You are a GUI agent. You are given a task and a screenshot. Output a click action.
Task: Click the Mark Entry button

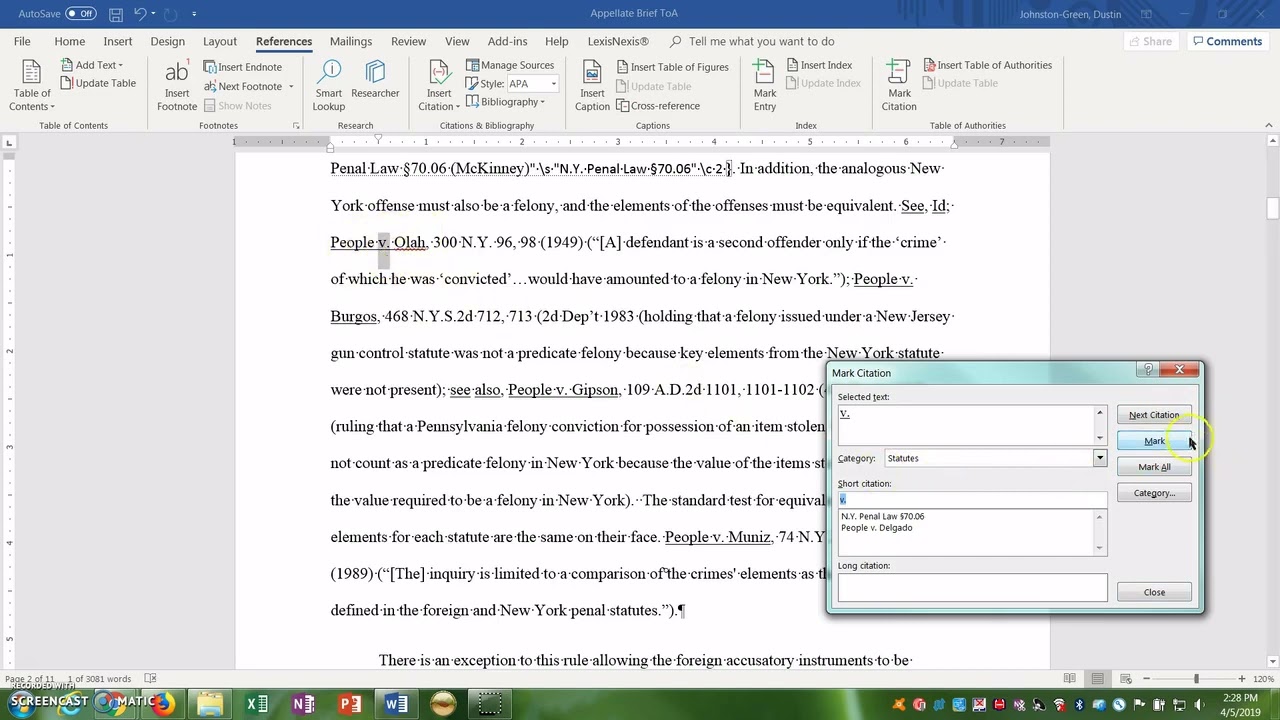[x=765, y=86]
